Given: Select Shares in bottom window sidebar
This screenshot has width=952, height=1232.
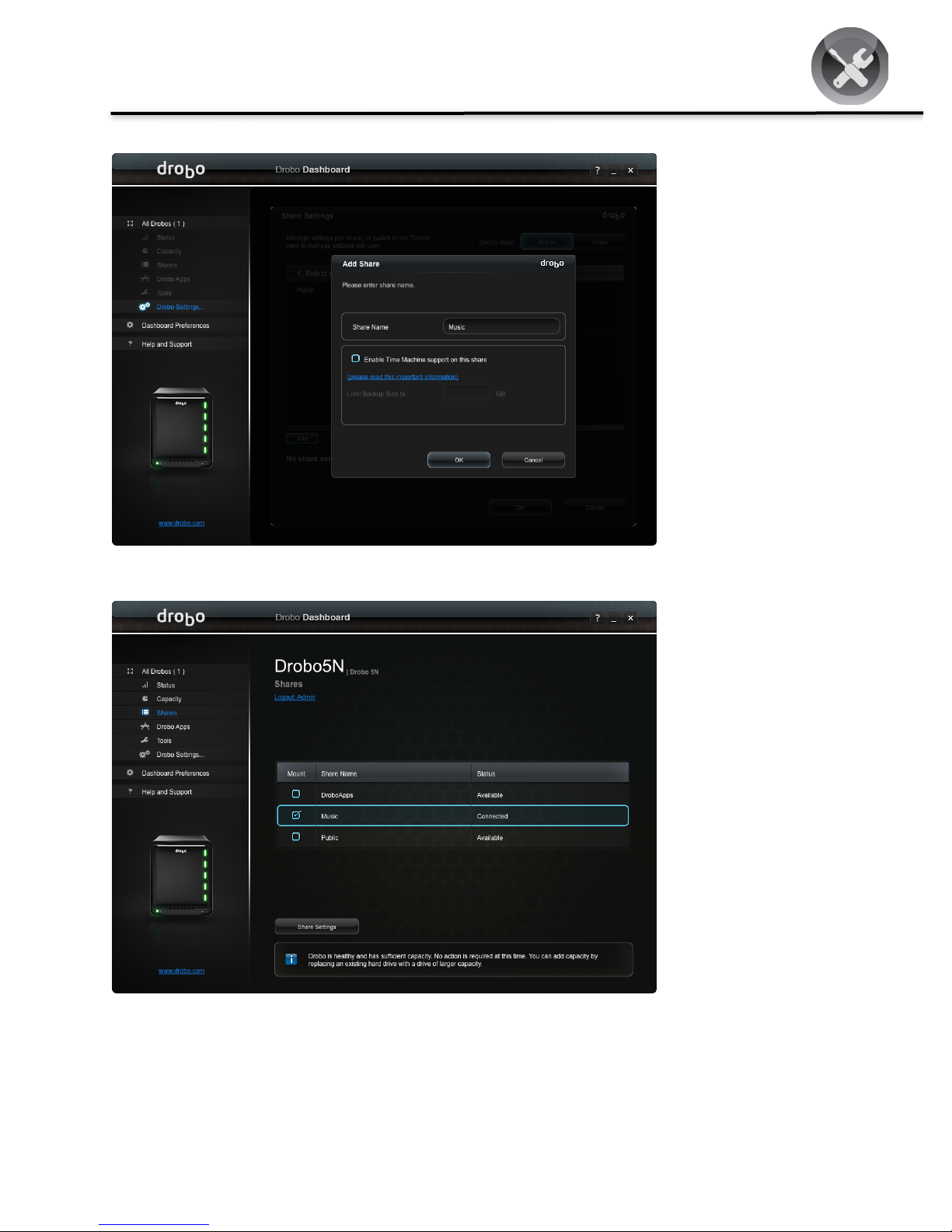Looking at the screenshot, I should click(x=166, y=713).
